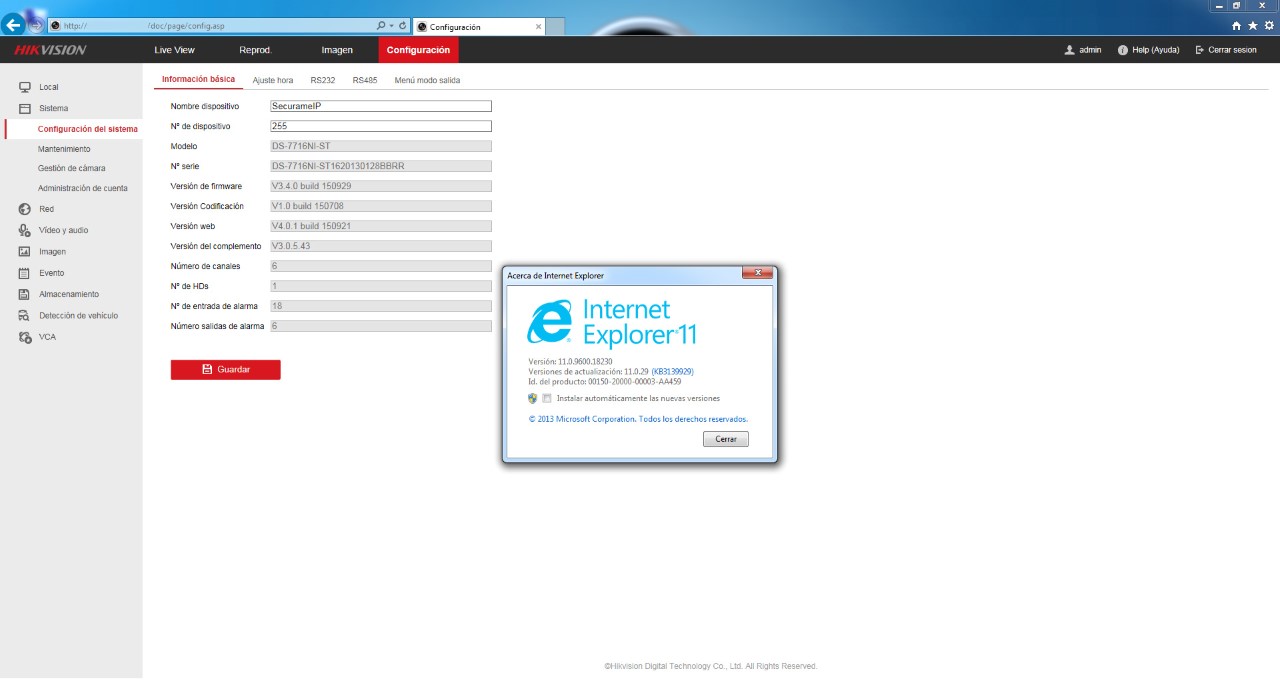The width and height of the screenshot is (1280, 693).
Task: Click the Versión web value V4.0.1 build 150921
Action: click(381, 226)
